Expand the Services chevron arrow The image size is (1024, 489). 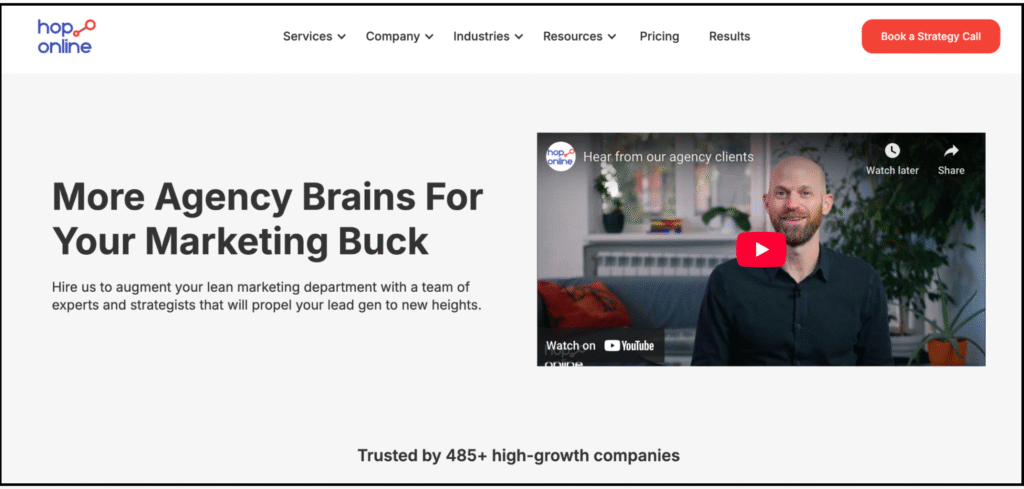click(342, 37)
